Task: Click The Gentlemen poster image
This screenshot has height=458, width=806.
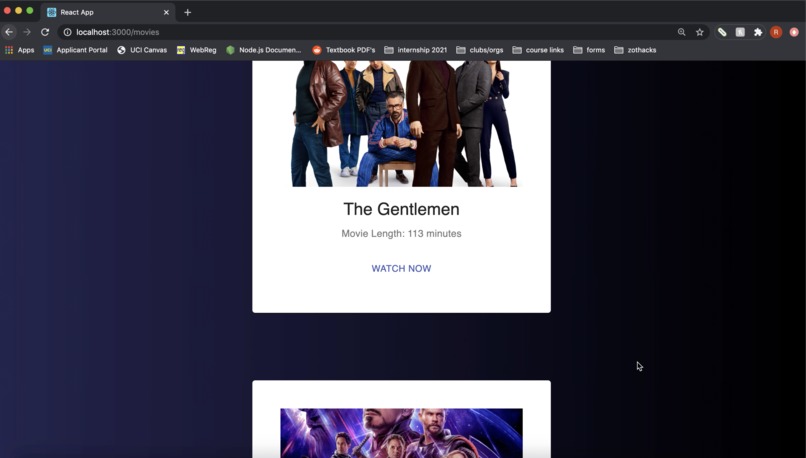Action: [401, 123]
